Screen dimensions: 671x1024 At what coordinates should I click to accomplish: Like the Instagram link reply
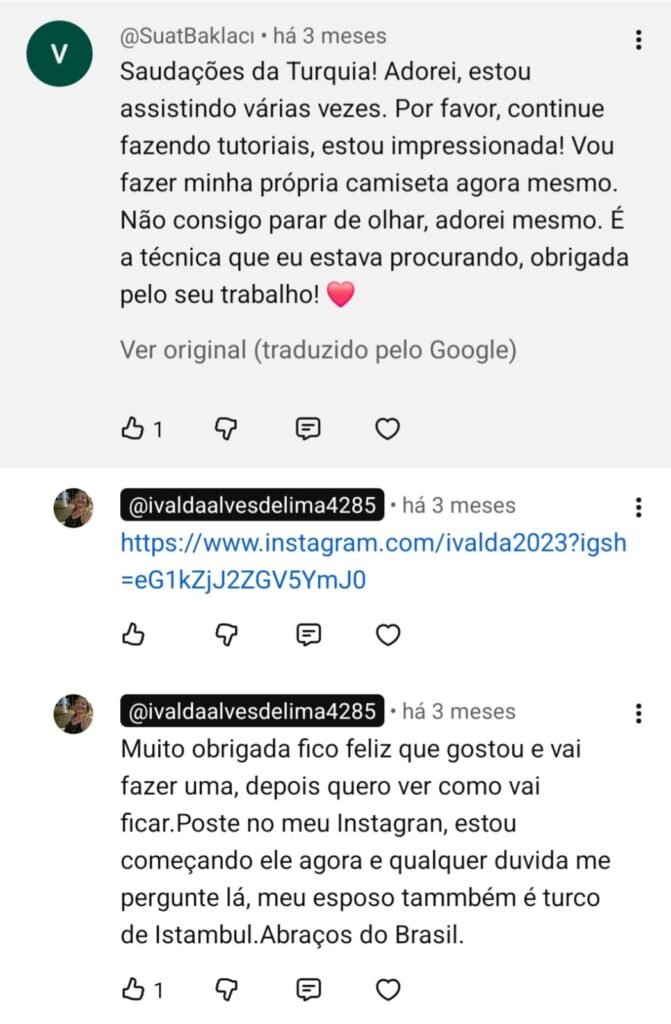(x=134, y=635)
